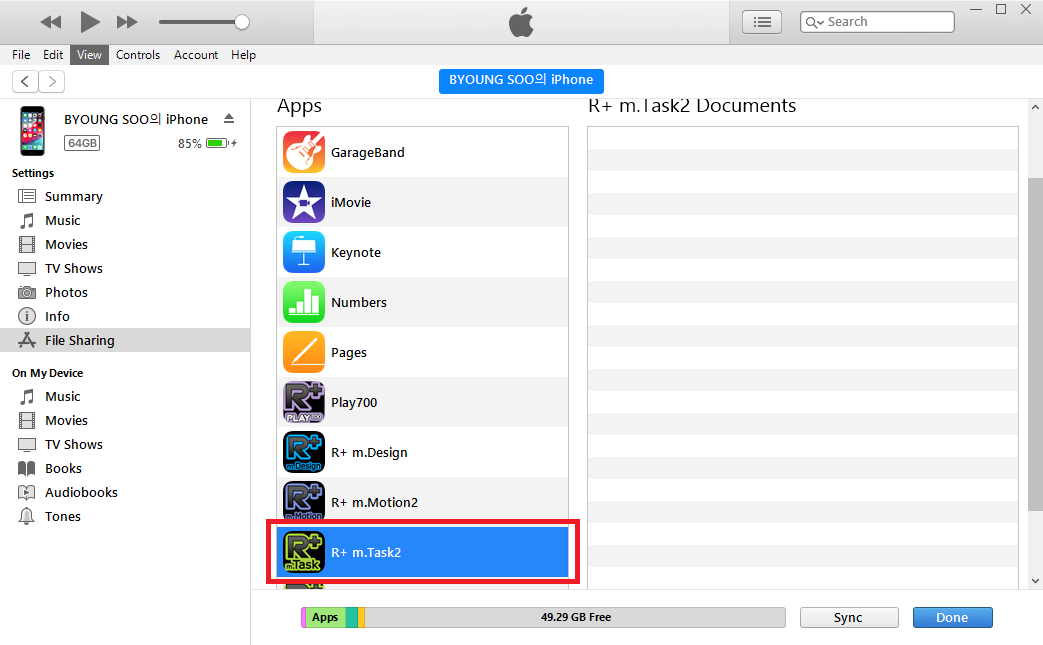
Task: Select the R+ m.Motion2 app icon
Action: click(x=304, y=501)
